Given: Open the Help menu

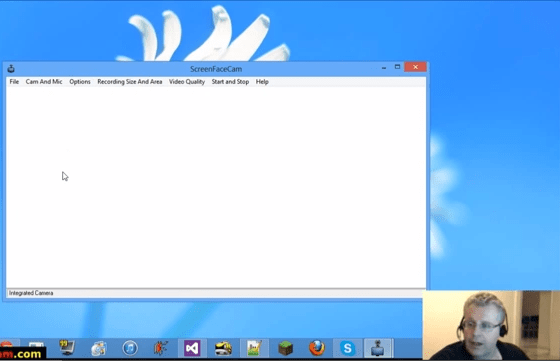Looking at the screenshot, I should [x=262, y=82].
